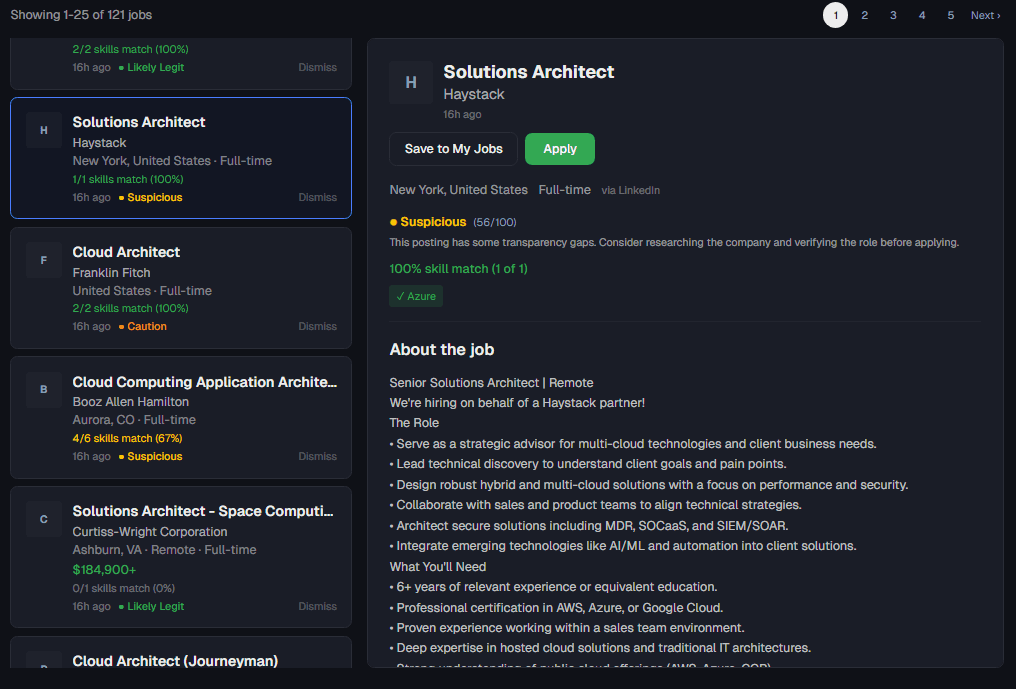Click Senior Solutions Architect | Remote line
1016x689 pixels.
[491, 382]
